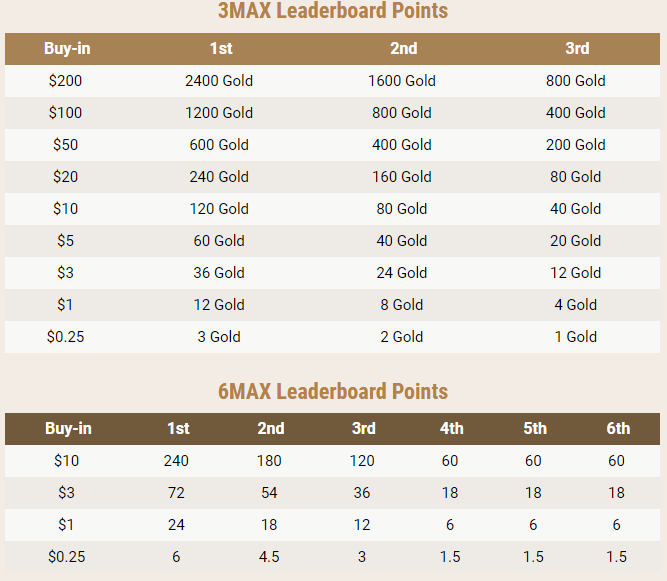This screenshot has width=667, height=581.
Task: Click the $0.25 buy-in cell in the 6MAX table
Action: coord(65,557)
